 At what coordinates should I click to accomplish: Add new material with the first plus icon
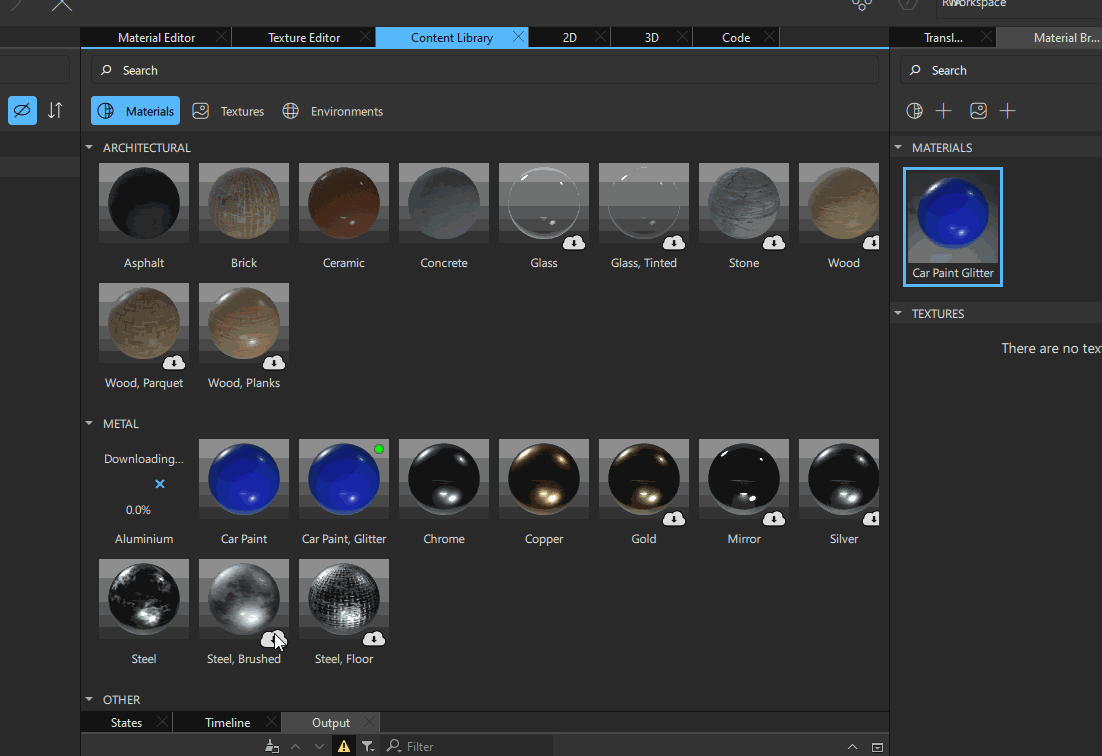943,111
